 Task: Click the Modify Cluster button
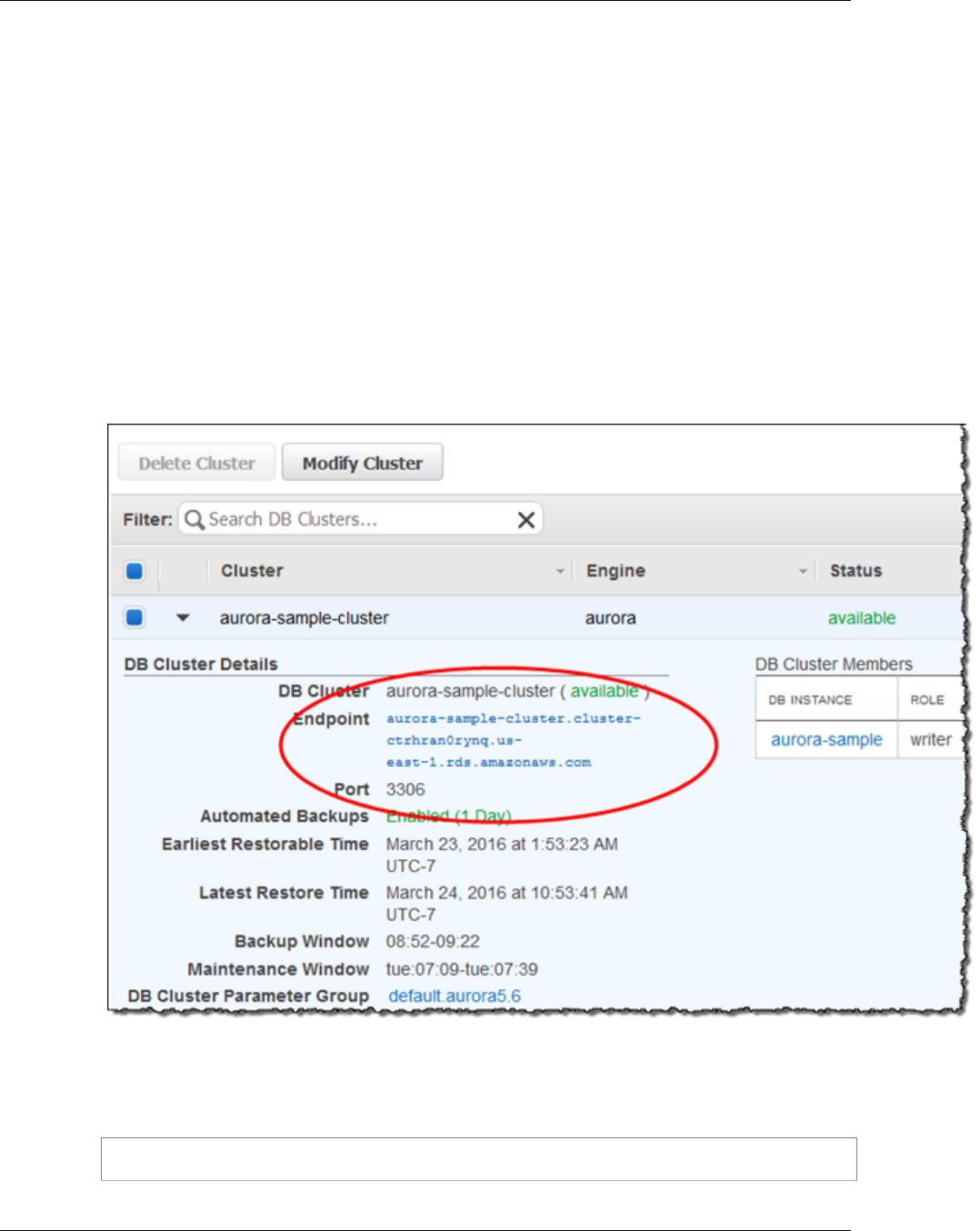click(x=362, y=462)
